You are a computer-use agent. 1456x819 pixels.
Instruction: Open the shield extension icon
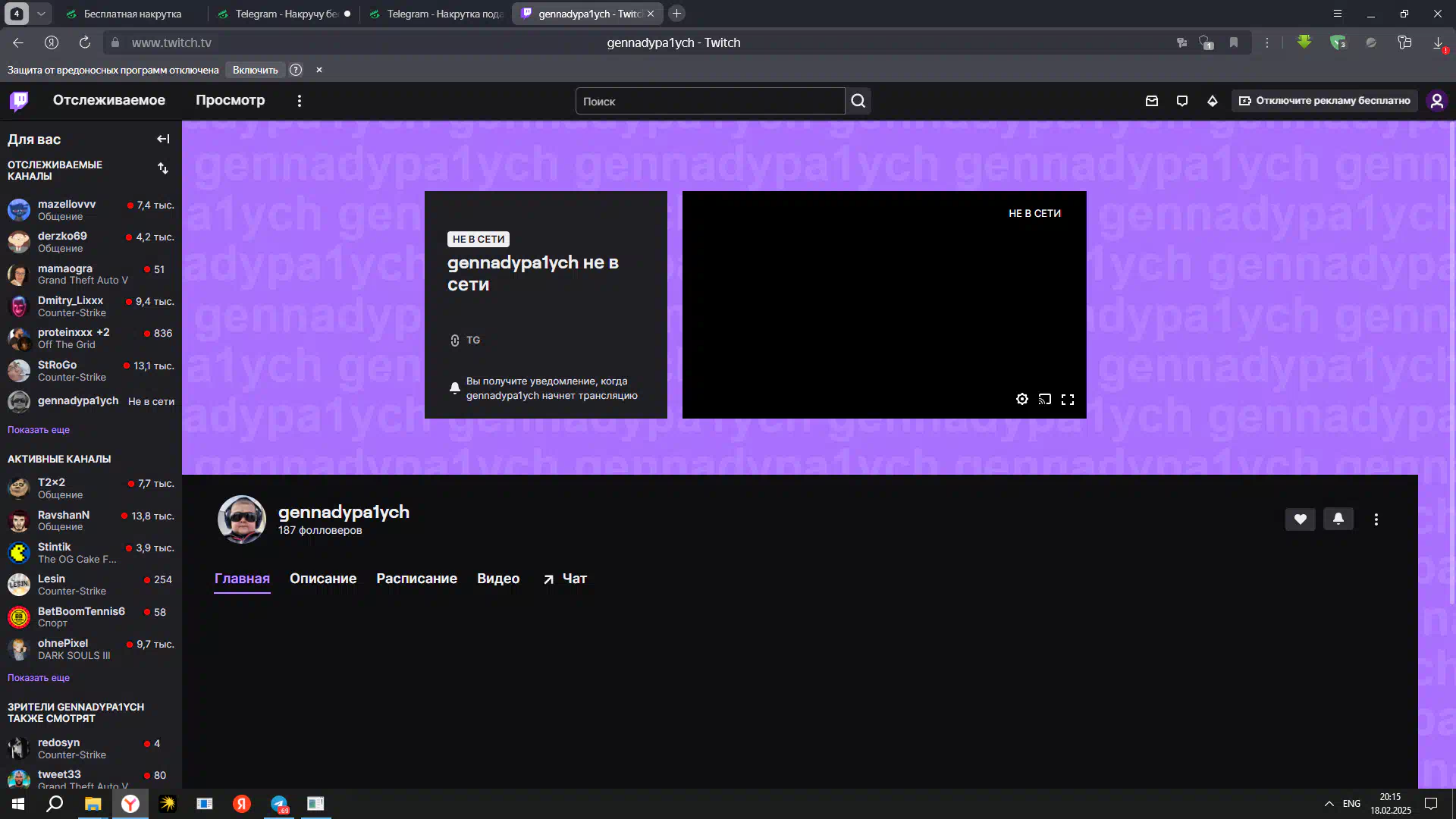point(1337,42)
